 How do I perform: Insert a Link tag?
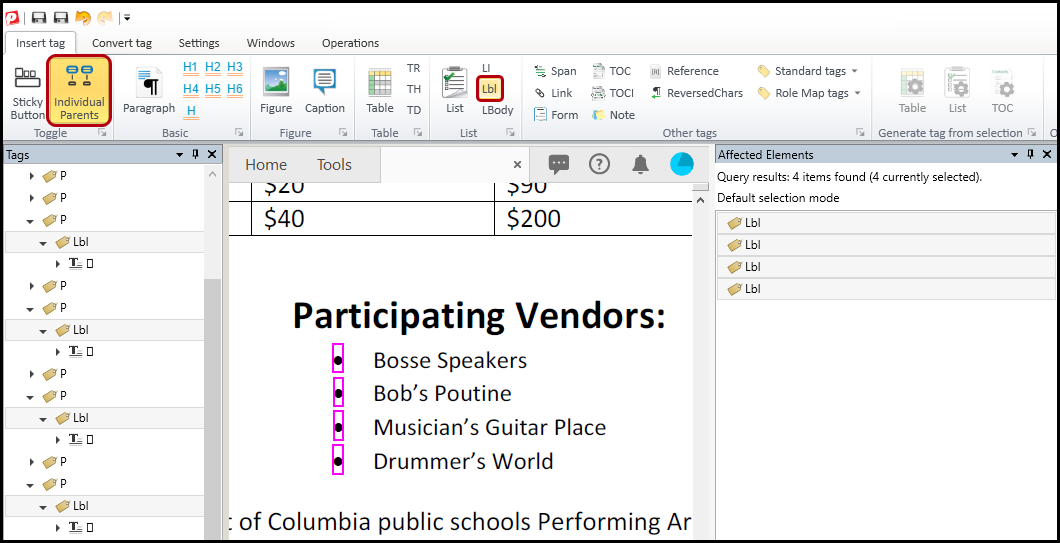553,93
